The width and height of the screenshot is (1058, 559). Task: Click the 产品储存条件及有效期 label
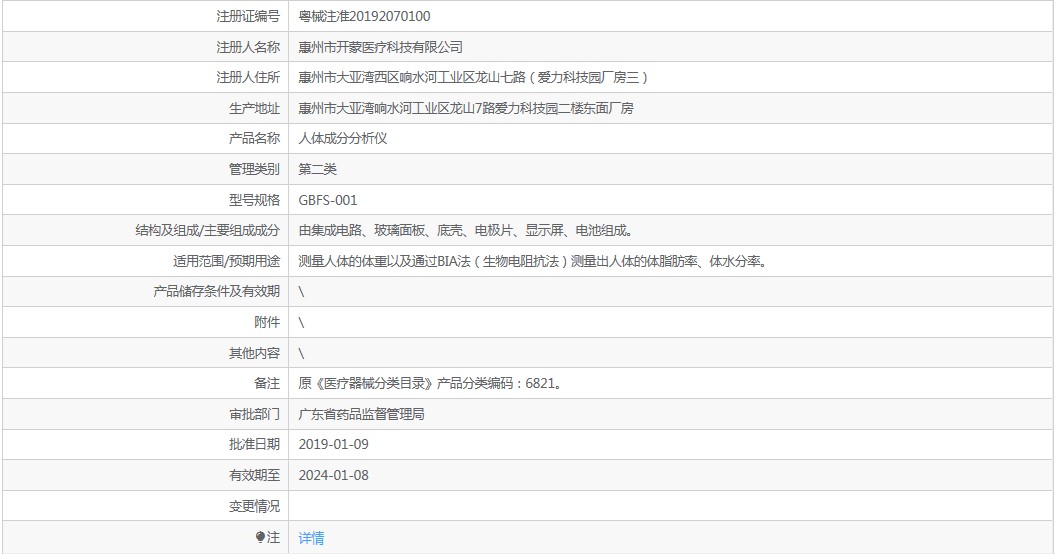coord(217,291)
